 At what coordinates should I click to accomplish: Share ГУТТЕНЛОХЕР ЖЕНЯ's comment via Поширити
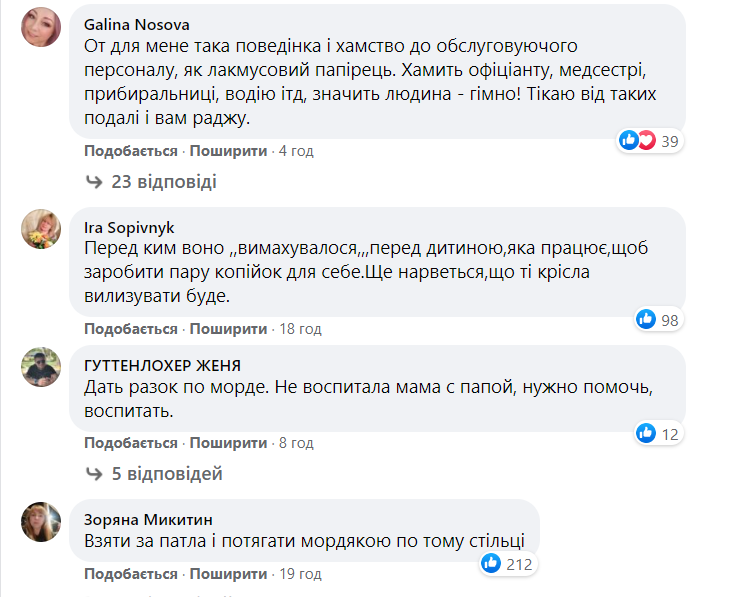[228, 443]
